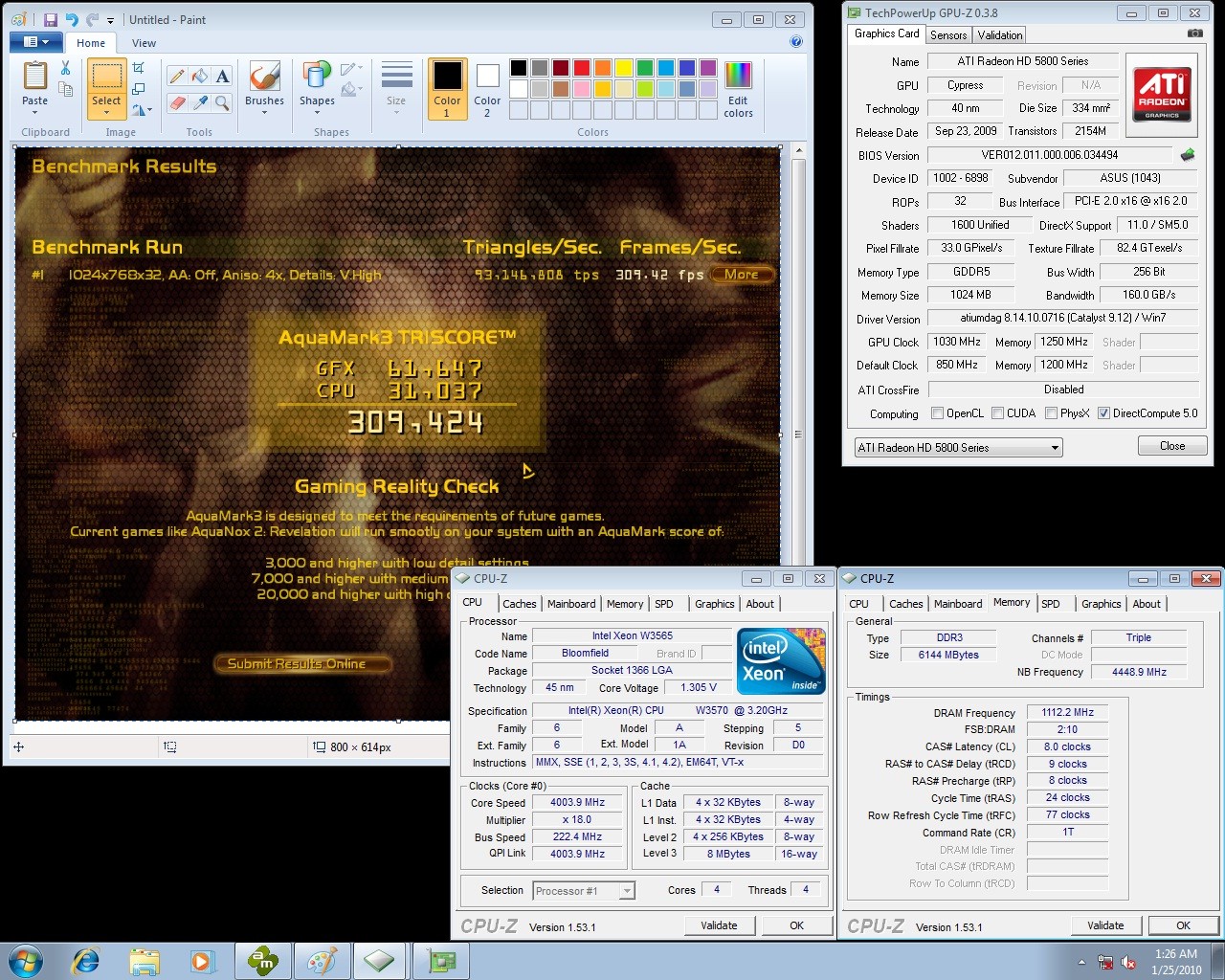This screenshot has height=980, width=1225.
Task: Switch to AquaMark3 taskbar button
Action: (262, 961)
